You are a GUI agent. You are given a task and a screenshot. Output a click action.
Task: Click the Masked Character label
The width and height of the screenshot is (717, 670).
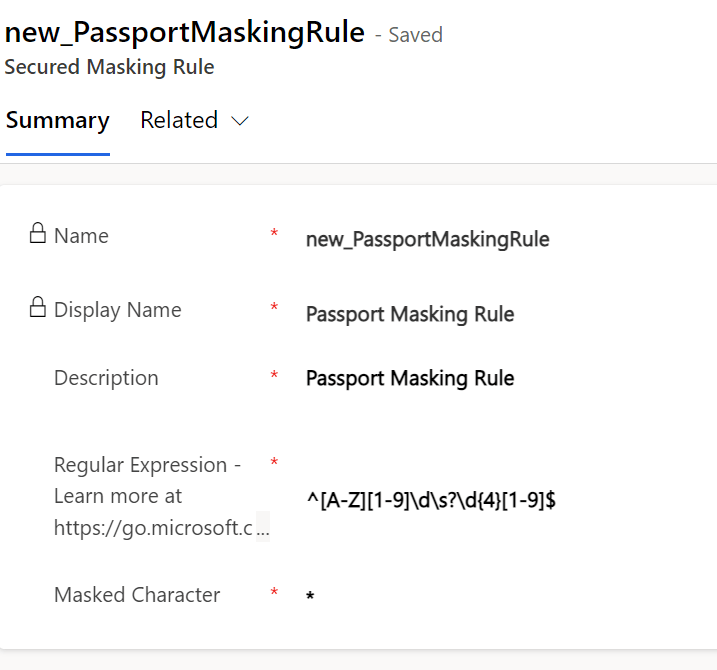point(137,594)
